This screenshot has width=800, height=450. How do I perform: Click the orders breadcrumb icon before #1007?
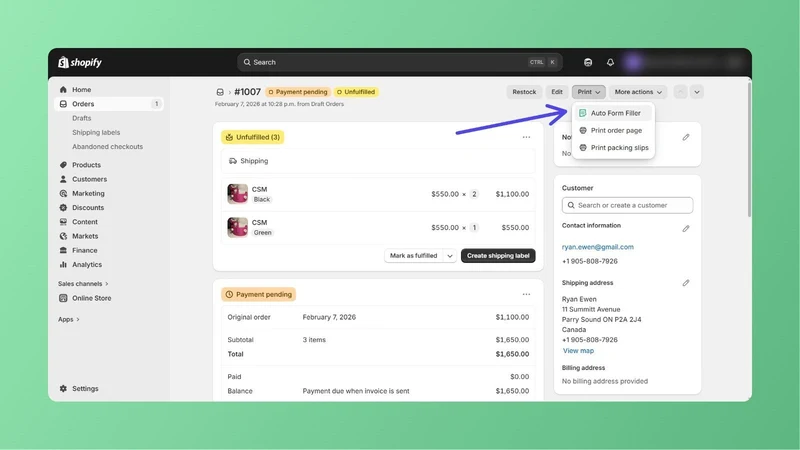[220, 92]
